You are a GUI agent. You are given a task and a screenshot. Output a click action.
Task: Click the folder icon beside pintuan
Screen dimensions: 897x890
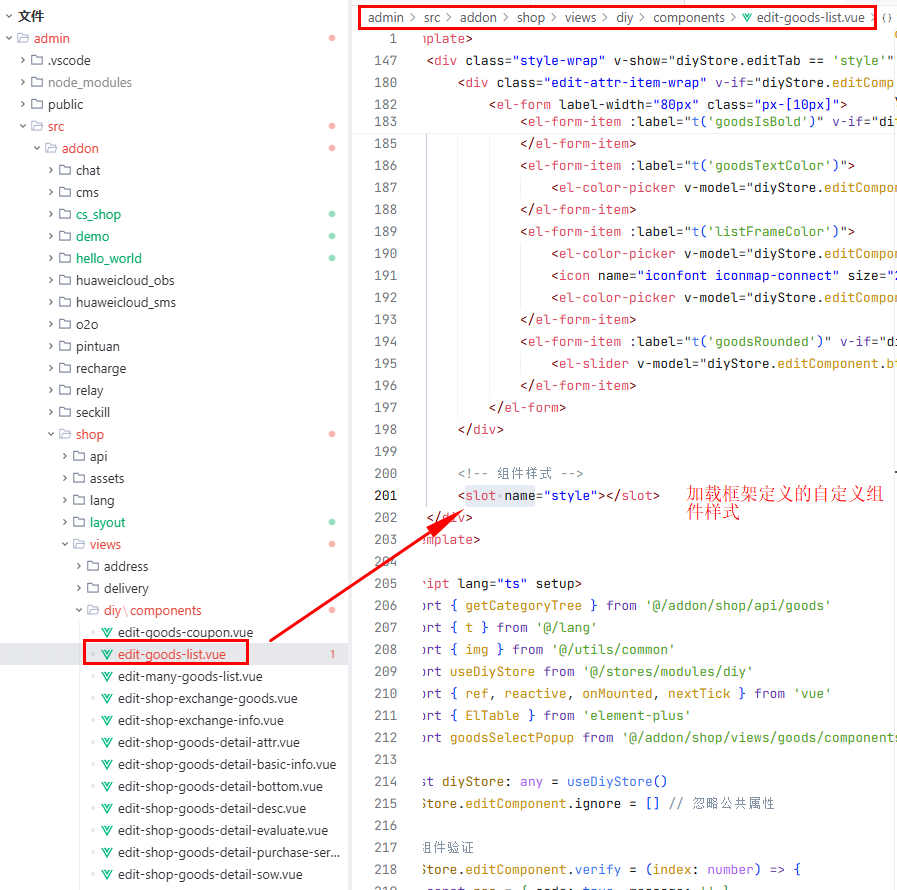coord(65,346)
